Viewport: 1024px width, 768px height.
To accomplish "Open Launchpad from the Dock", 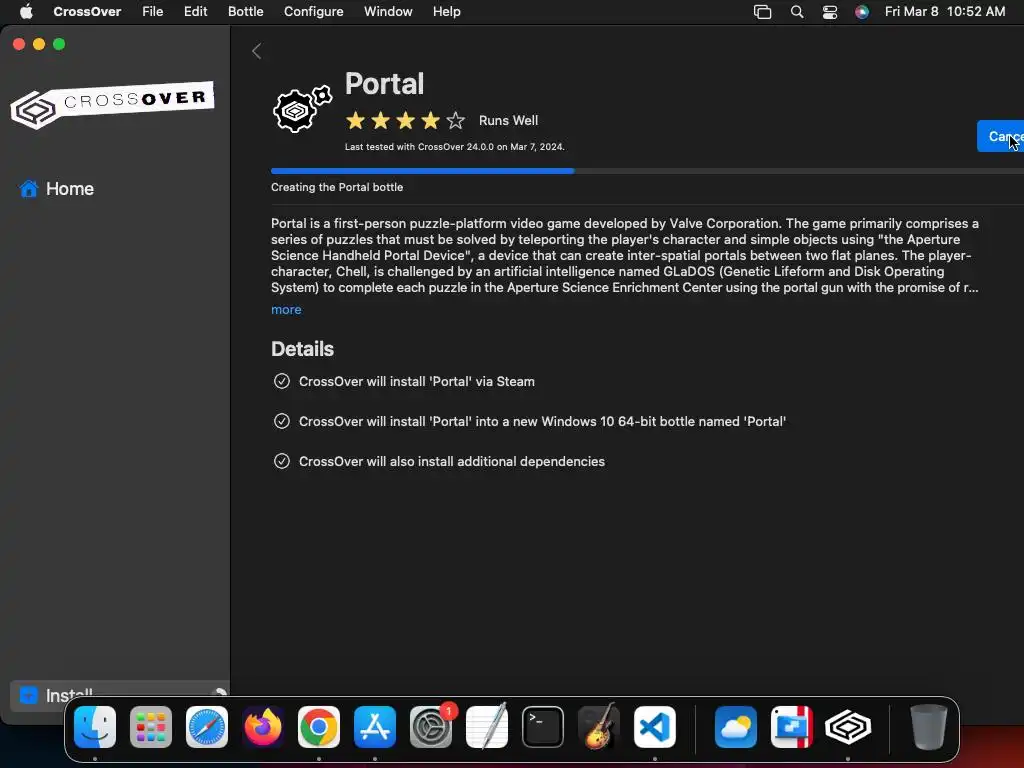I will (x=151, y=727).
